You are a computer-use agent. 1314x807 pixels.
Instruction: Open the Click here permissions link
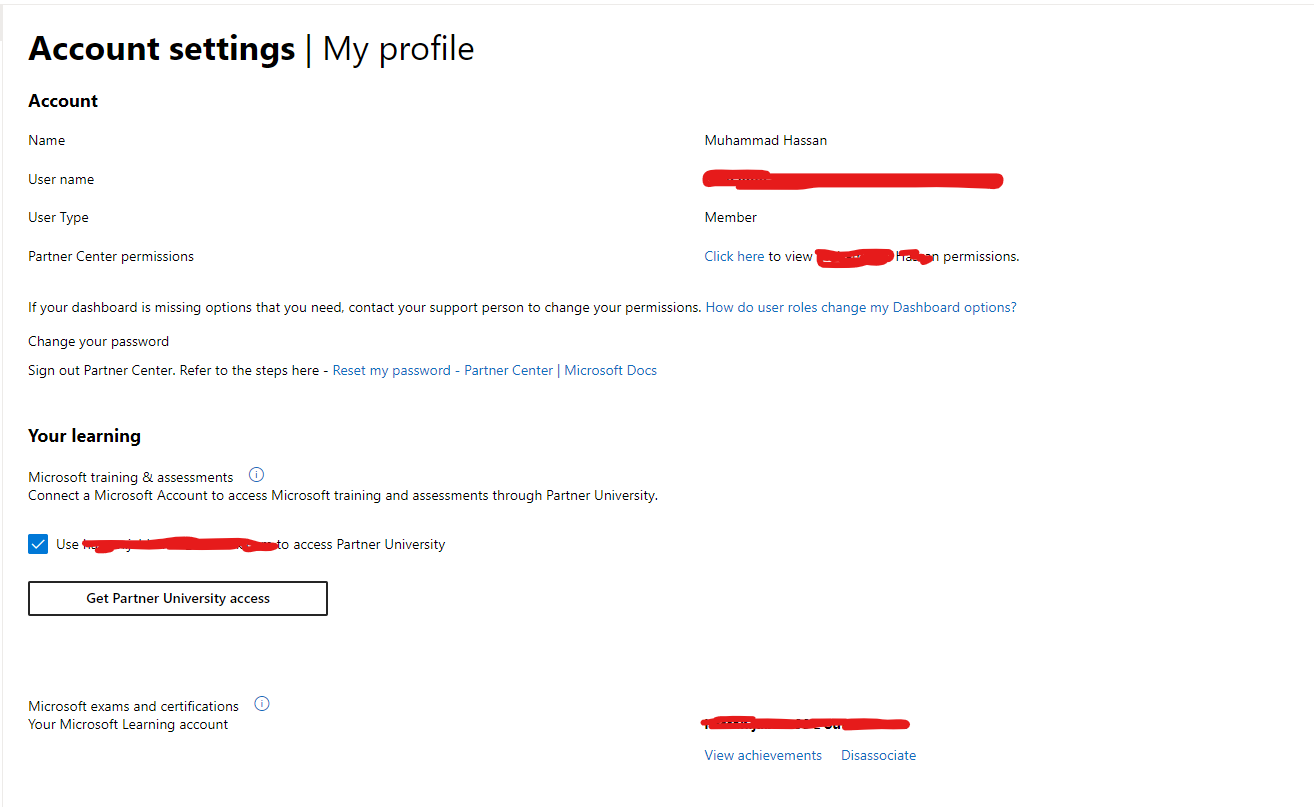pos(734,255)
